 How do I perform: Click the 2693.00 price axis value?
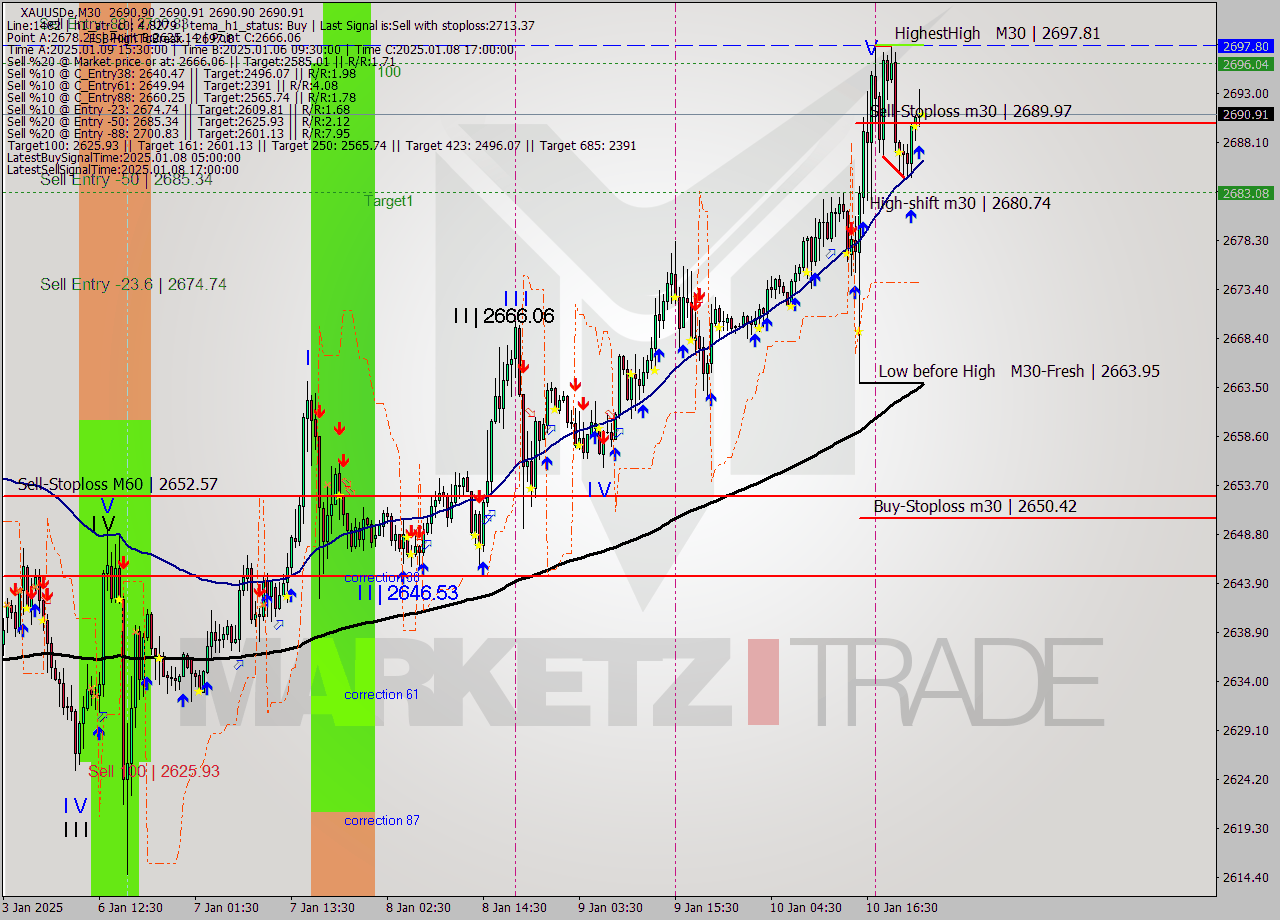tap(1245, 93)
